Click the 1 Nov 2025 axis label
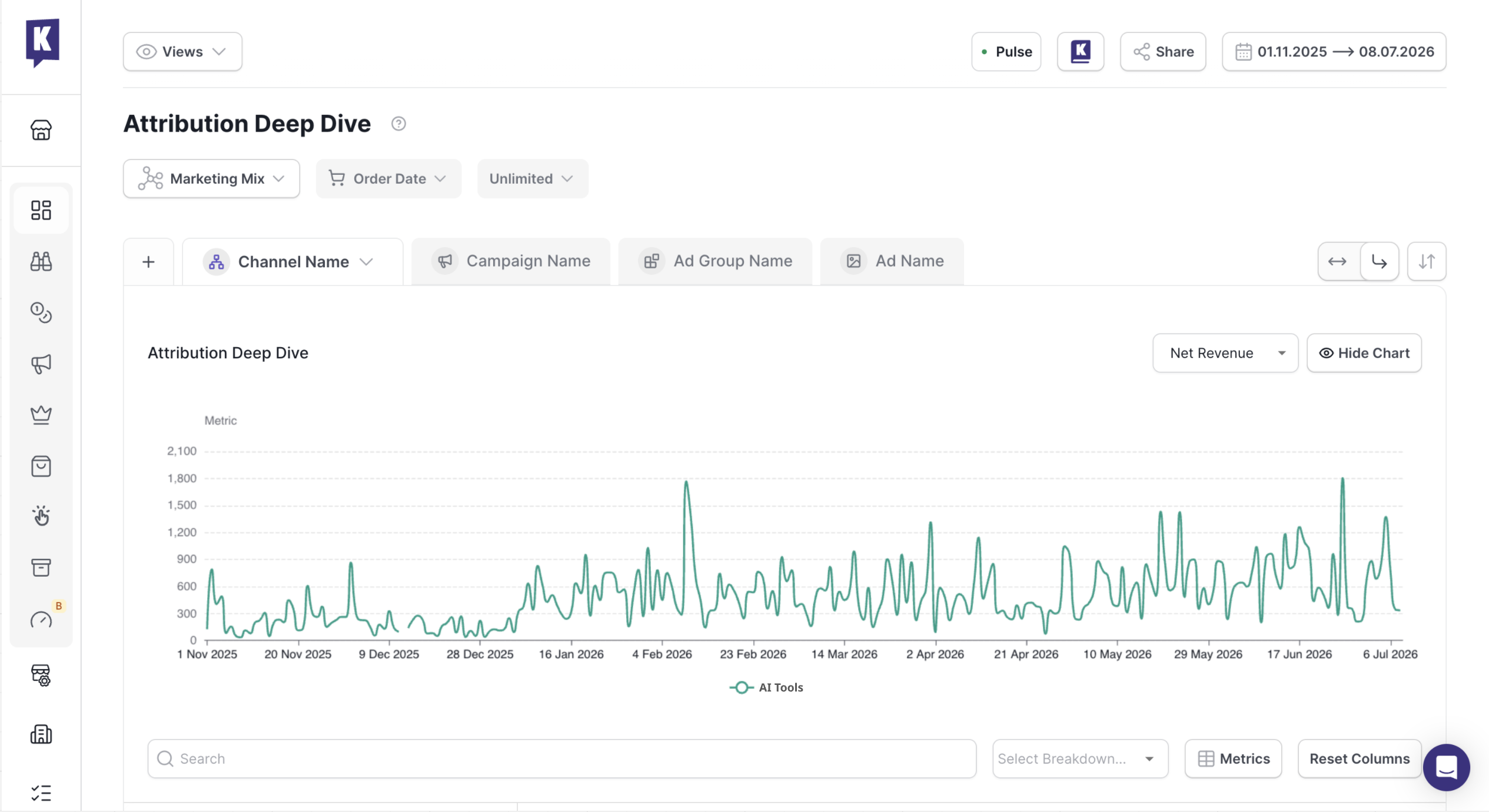 coord(207,654)
